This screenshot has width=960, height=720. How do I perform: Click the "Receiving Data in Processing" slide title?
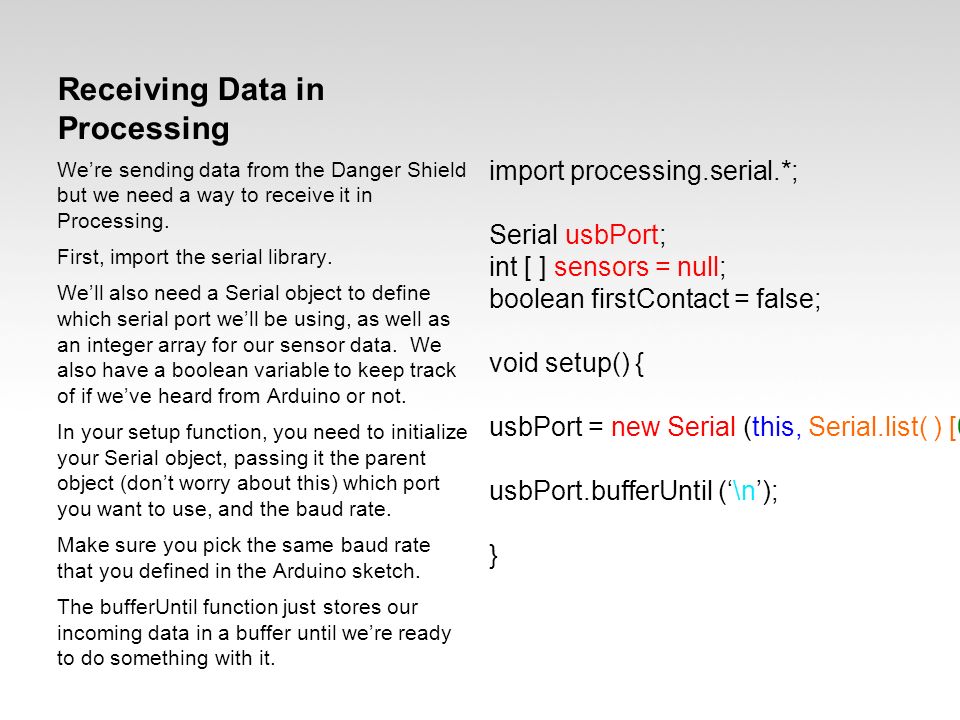tap(191, 109)
